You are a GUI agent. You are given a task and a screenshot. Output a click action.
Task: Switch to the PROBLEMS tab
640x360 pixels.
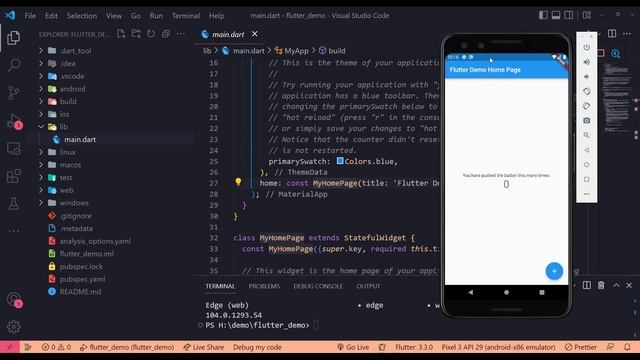pyautogui.click(x=264, y=286)
